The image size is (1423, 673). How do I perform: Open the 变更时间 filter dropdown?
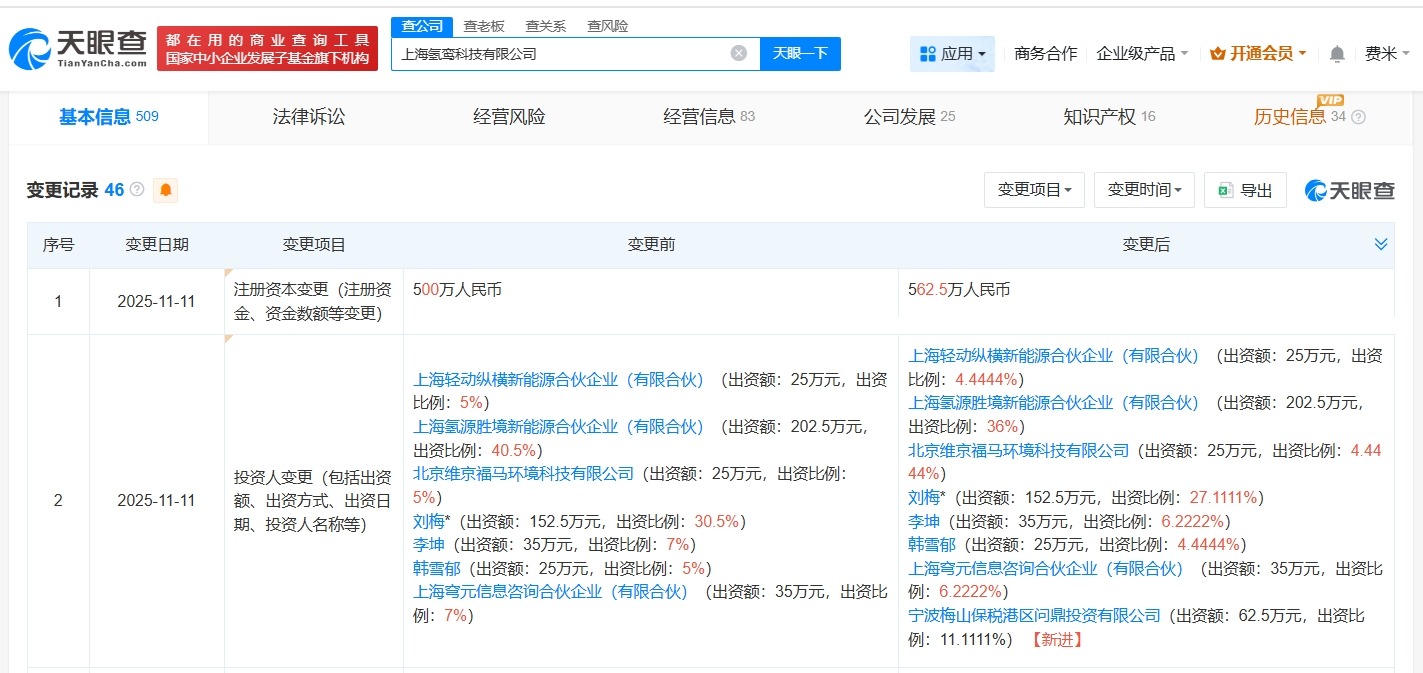(x=1143, y=189)
